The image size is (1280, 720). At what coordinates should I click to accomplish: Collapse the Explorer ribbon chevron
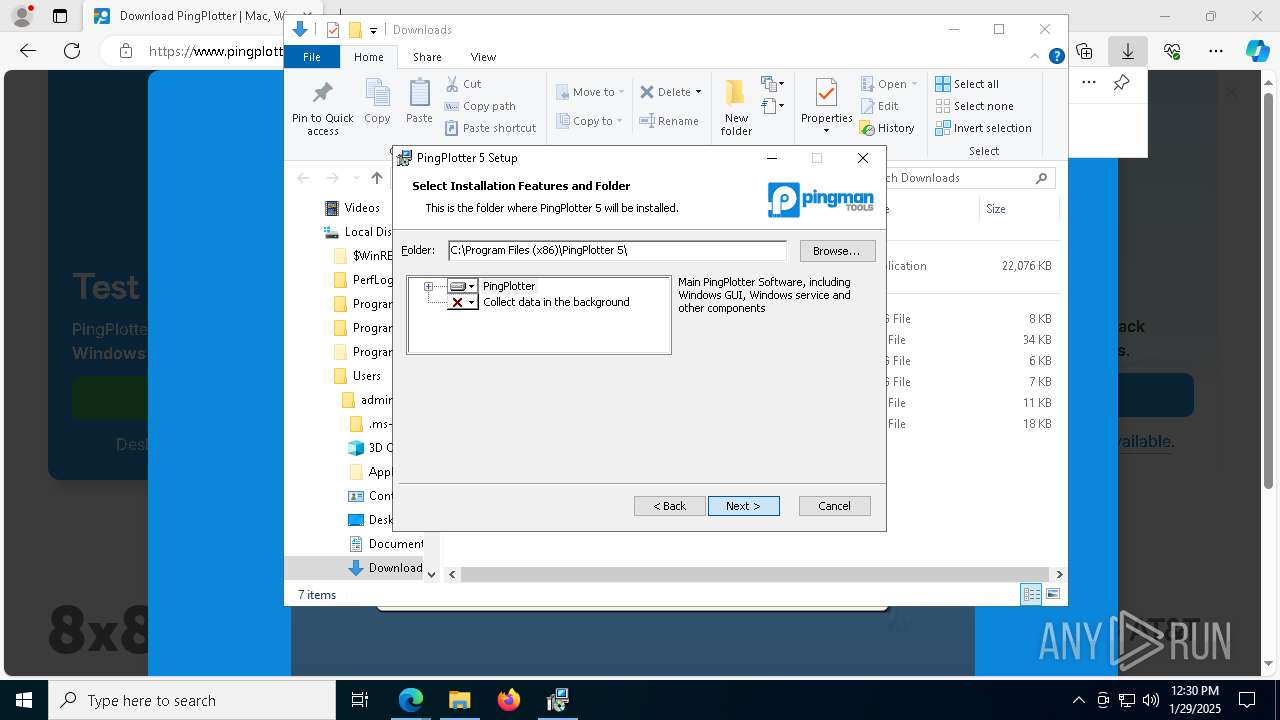click(1036, 57)
